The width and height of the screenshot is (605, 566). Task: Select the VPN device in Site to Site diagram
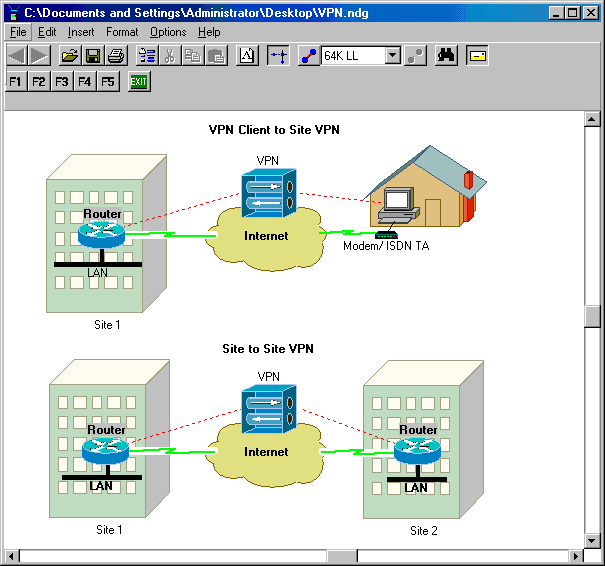269,408
